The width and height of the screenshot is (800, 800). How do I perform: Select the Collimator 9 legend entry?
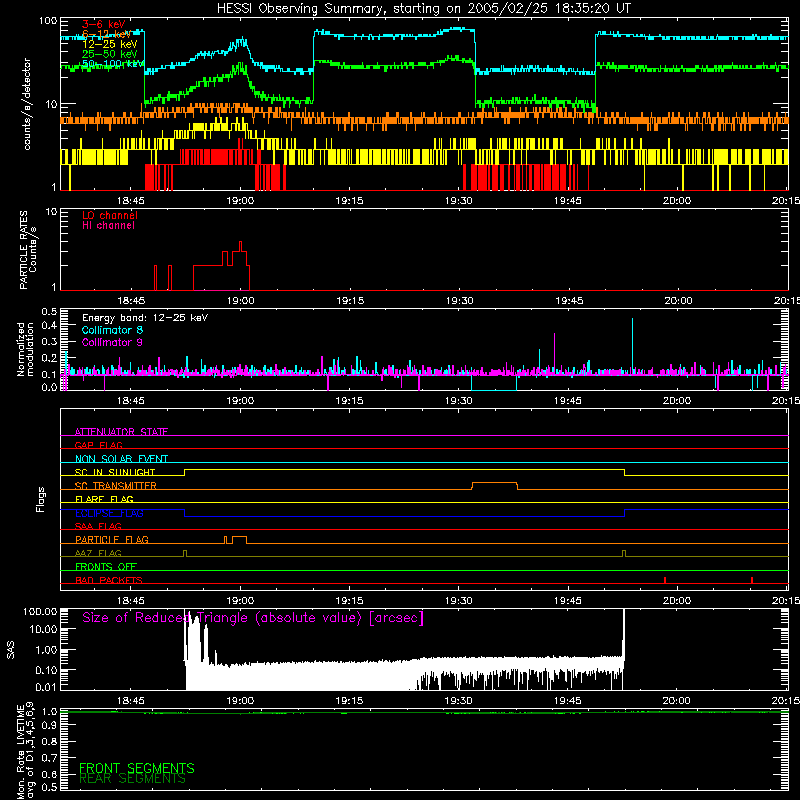(112, 342)
